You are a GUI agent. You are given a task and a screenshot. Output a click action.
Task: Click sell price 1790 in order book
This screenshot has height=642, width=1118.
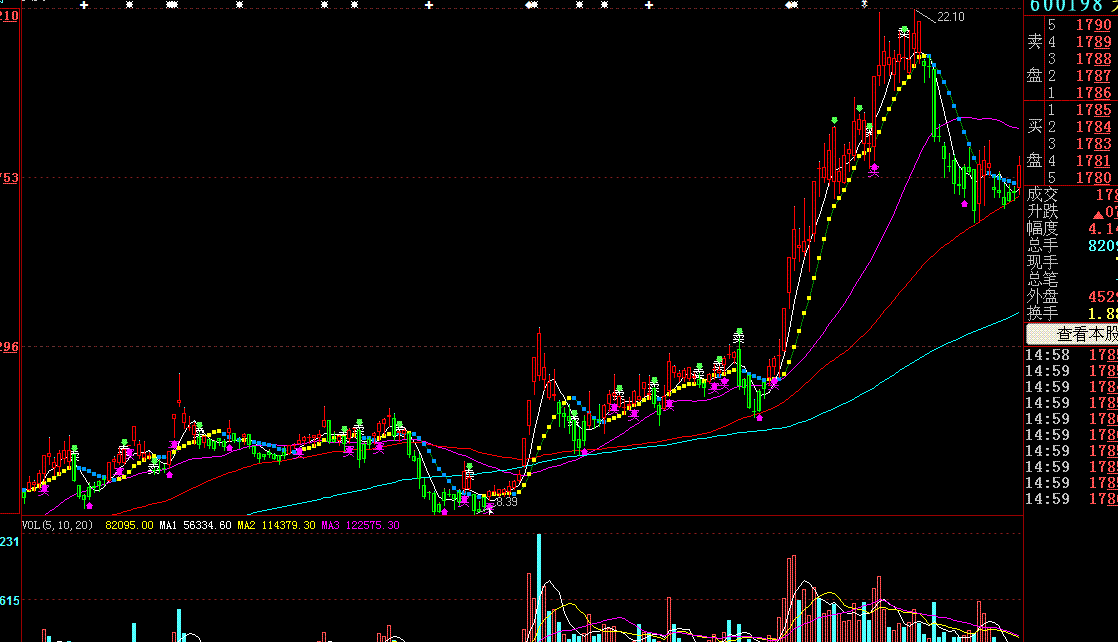[1093, 25]
